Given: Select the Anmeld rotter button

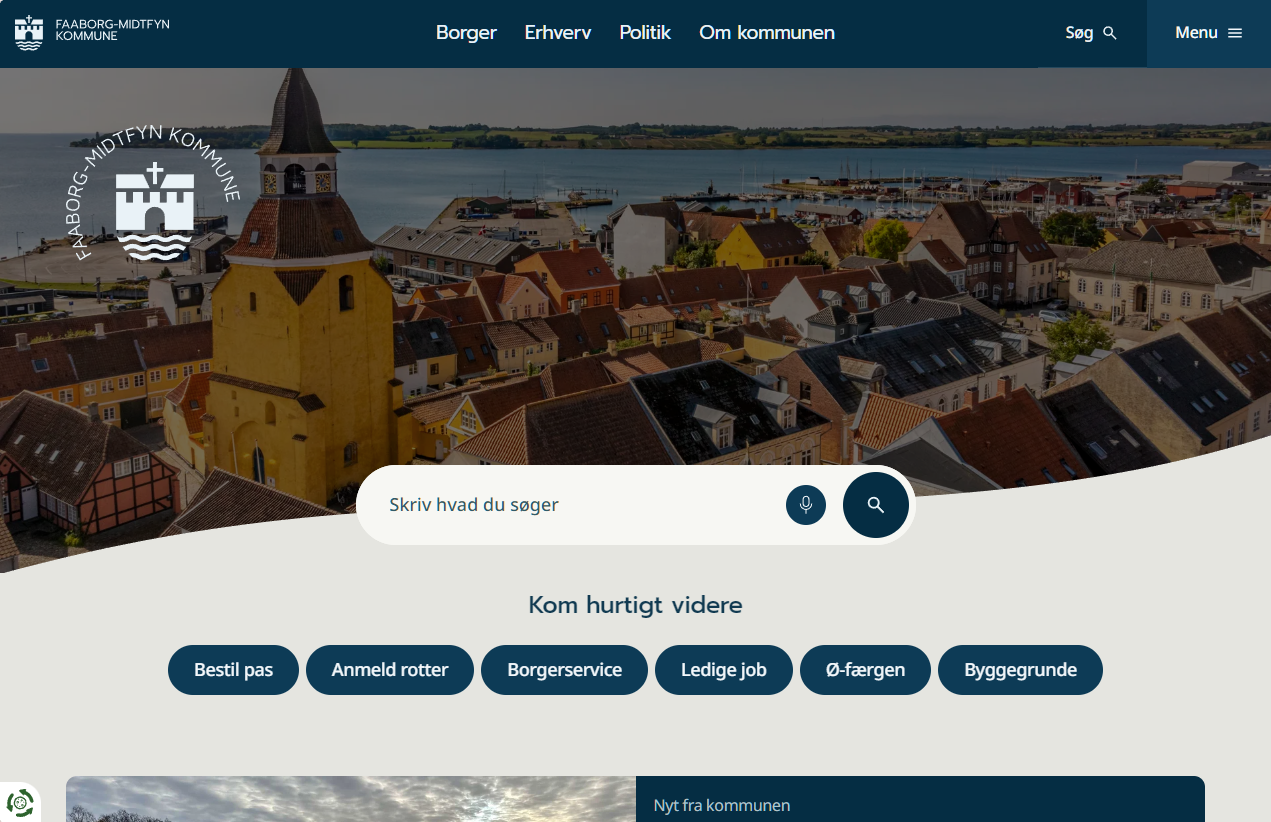Looking at the screenshot, I should coord(390,670).
